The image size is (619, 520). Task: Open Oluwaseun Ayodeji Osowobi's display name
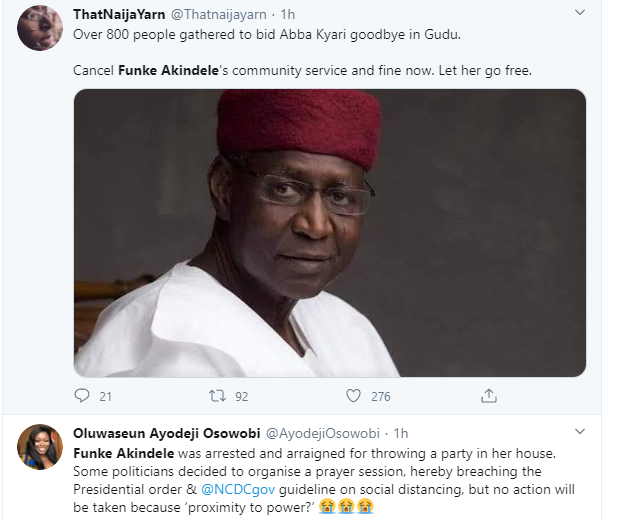pyautogui.click(x=165, y=433)
